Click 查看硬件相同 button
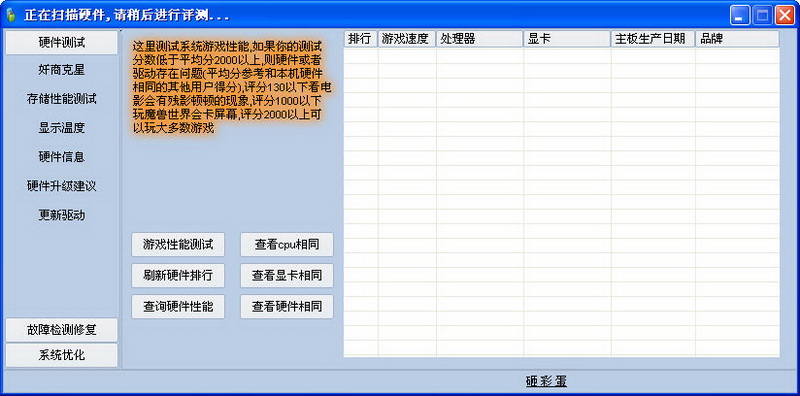The width and height of the screenshot is (800, 396). pyautogui.click(x=287, y=307)
